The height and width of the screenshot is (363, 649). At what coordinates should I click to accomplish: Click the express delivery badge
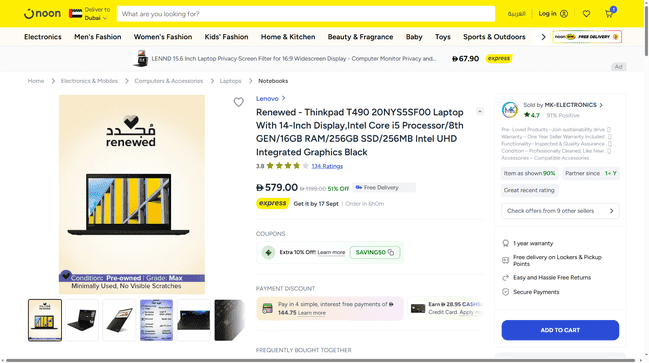click(x=272, y=203)
